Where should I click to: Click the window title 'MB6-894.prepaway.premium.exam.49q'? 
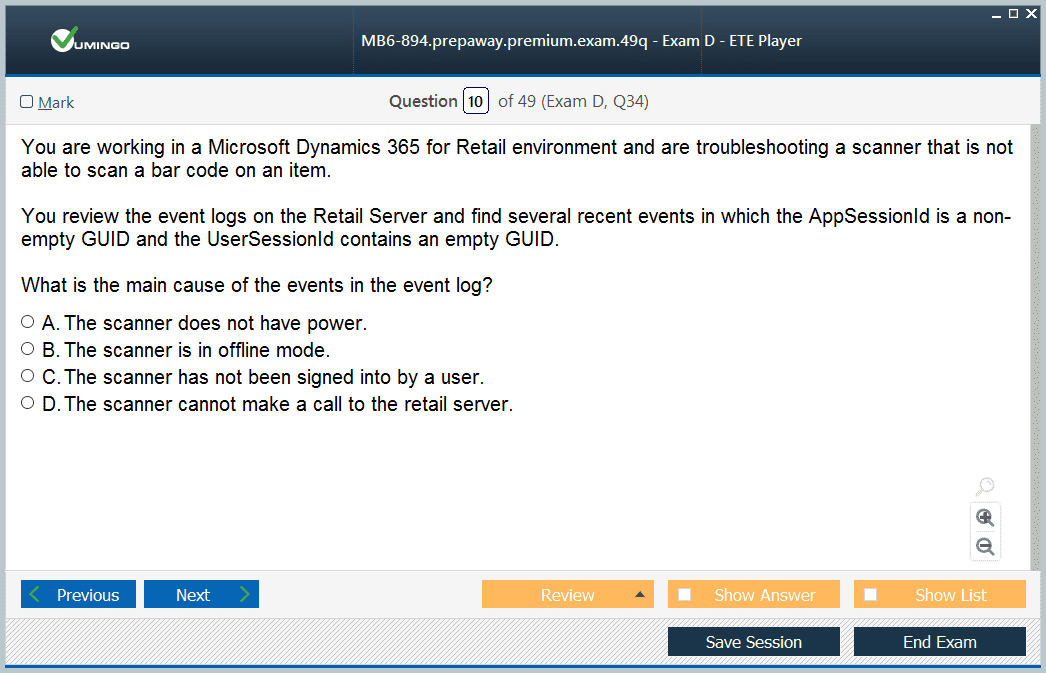coord(504,41)
